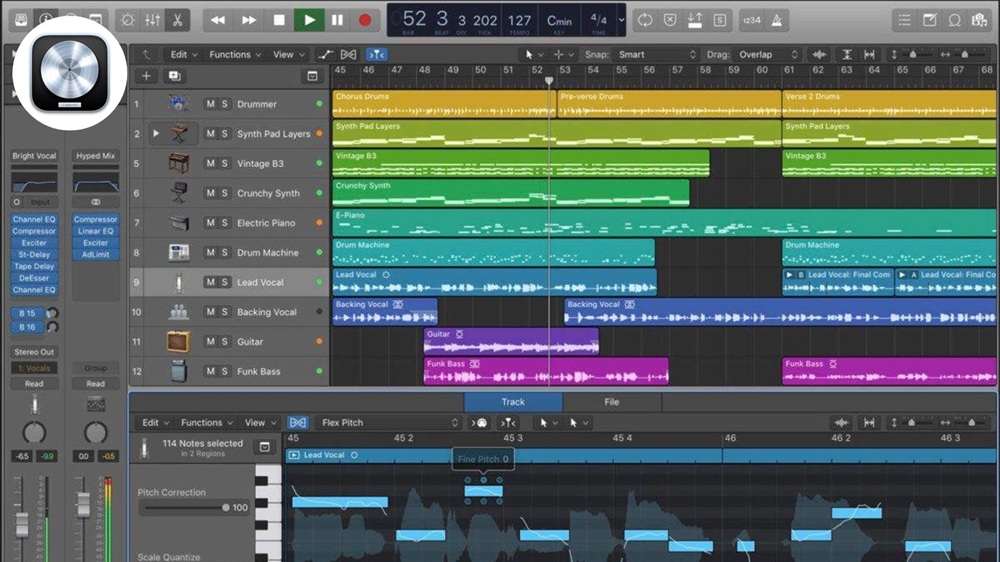Open tracks area Functions menu
This screenshot has height=562, width=1000.
pos(235,54)
